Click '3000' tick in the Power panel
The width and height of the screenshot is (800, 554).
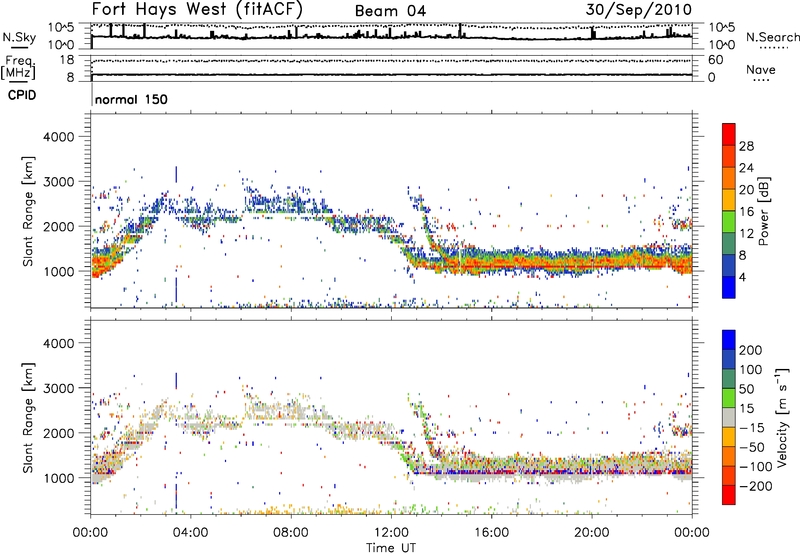[x=59, y=182]
